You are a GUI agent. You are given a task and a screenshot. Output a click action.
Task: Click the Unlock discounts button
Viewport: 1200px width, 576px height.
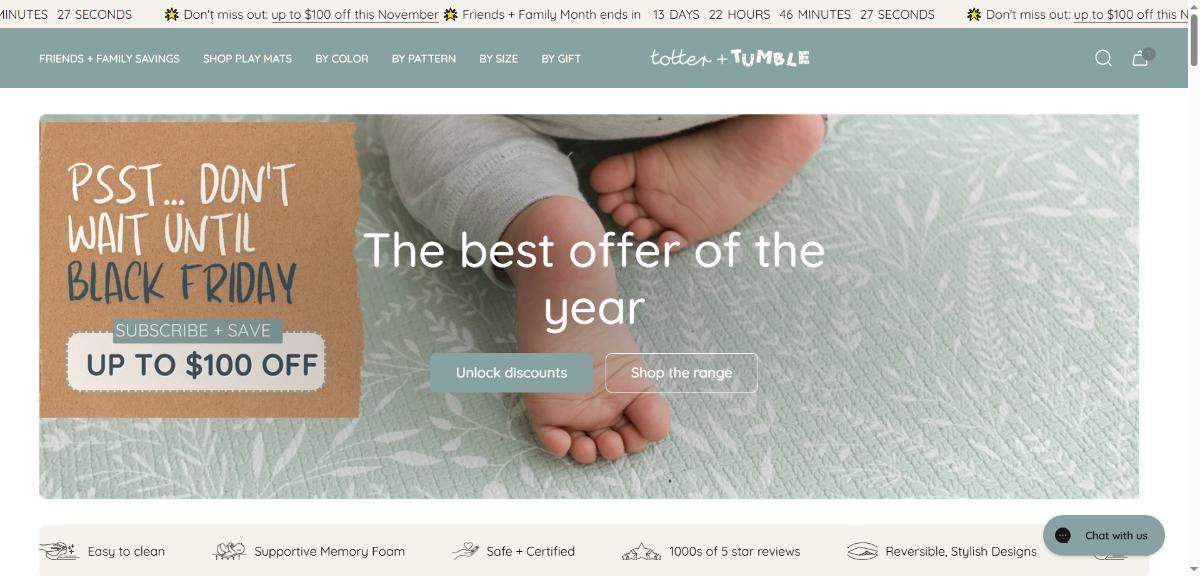[x=511, y=373]
